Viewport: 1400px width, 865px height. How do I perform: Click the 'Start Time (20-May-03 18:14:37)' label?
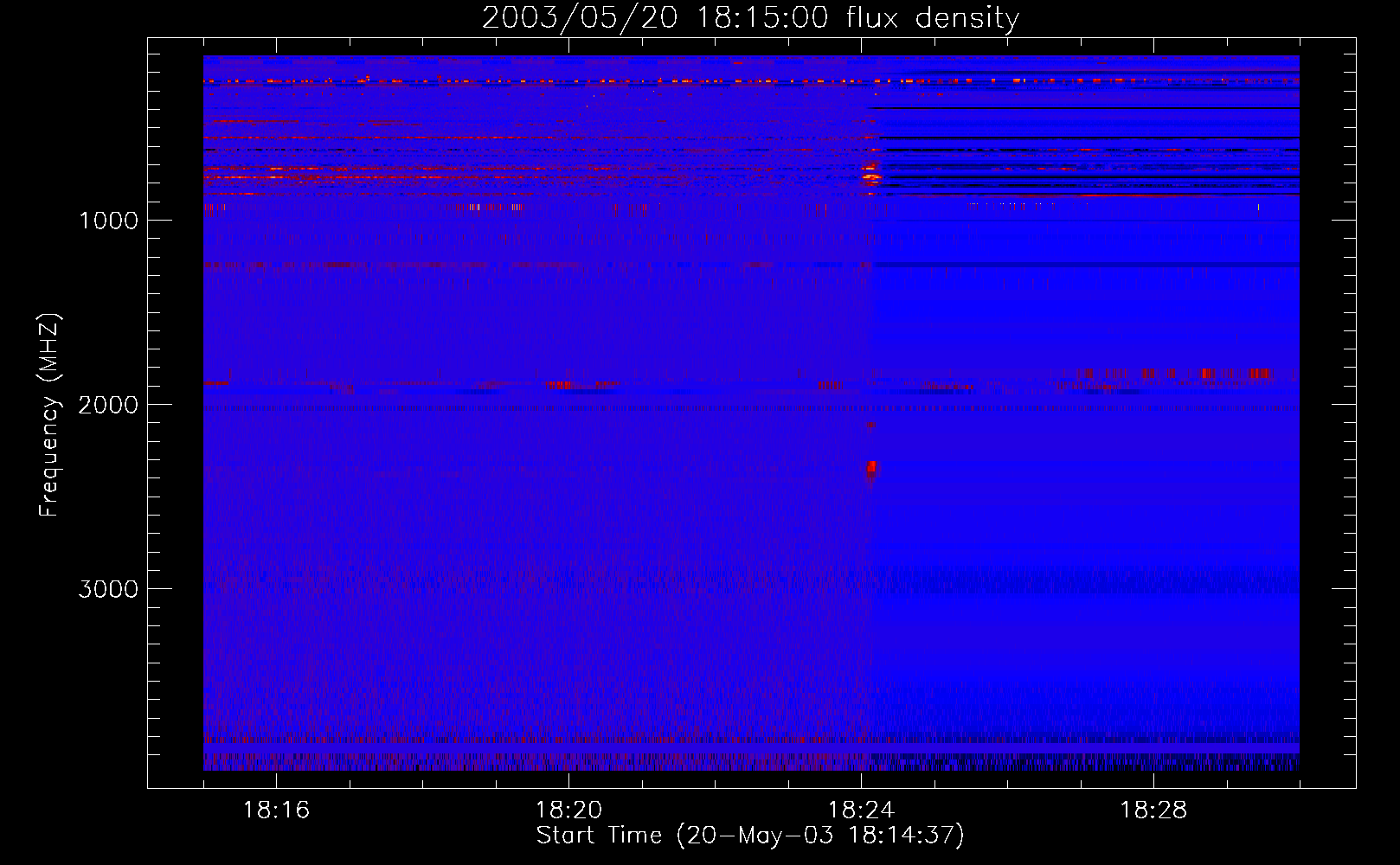click(x=750, y=836)
